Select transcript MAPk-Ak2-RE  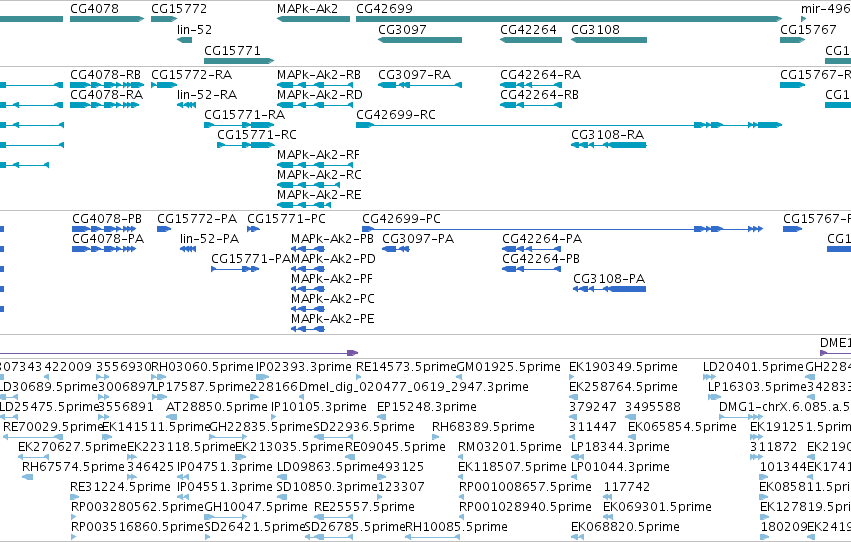319,195
